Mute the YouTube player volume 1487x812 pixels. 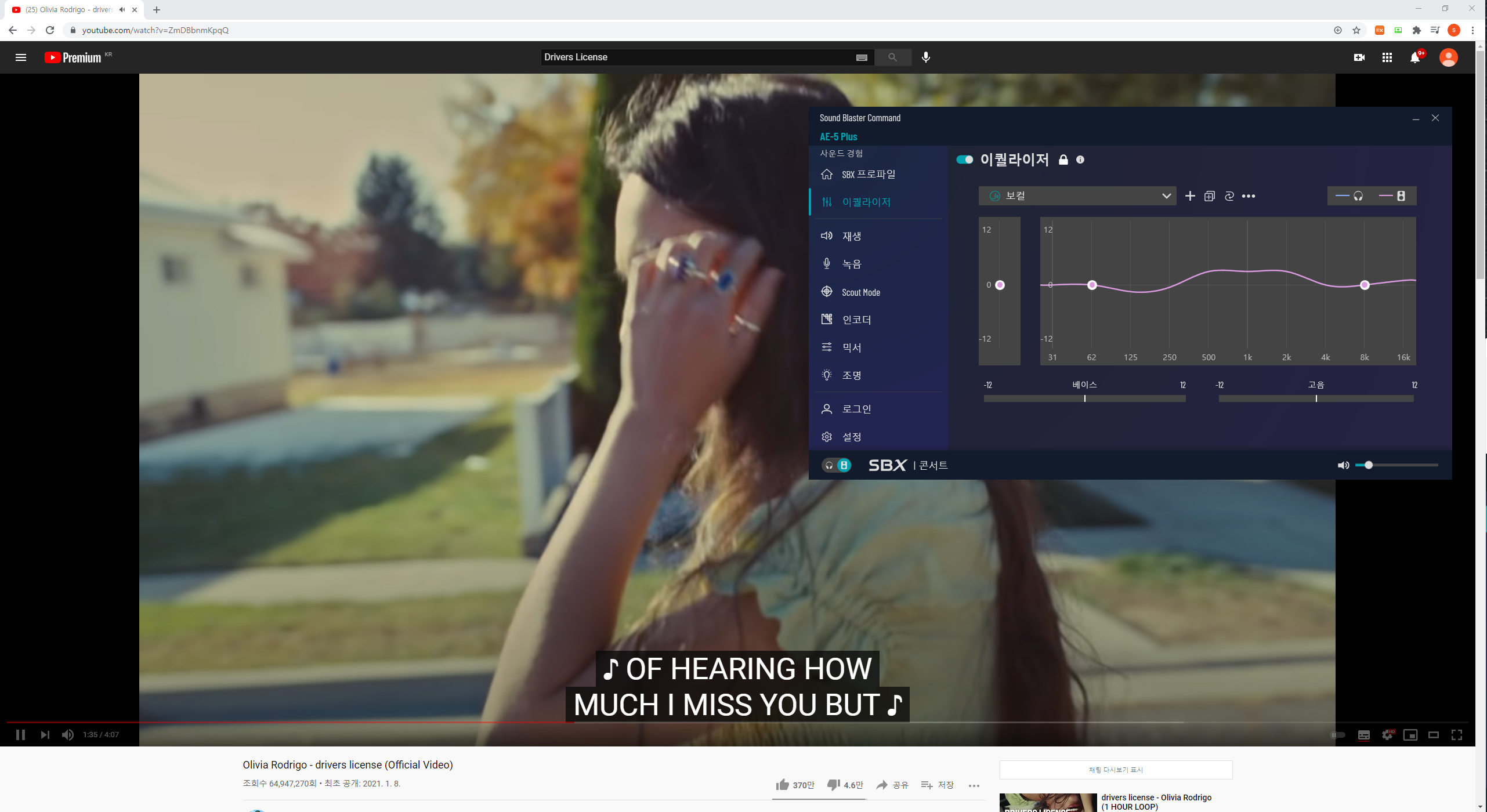[68, 735]
